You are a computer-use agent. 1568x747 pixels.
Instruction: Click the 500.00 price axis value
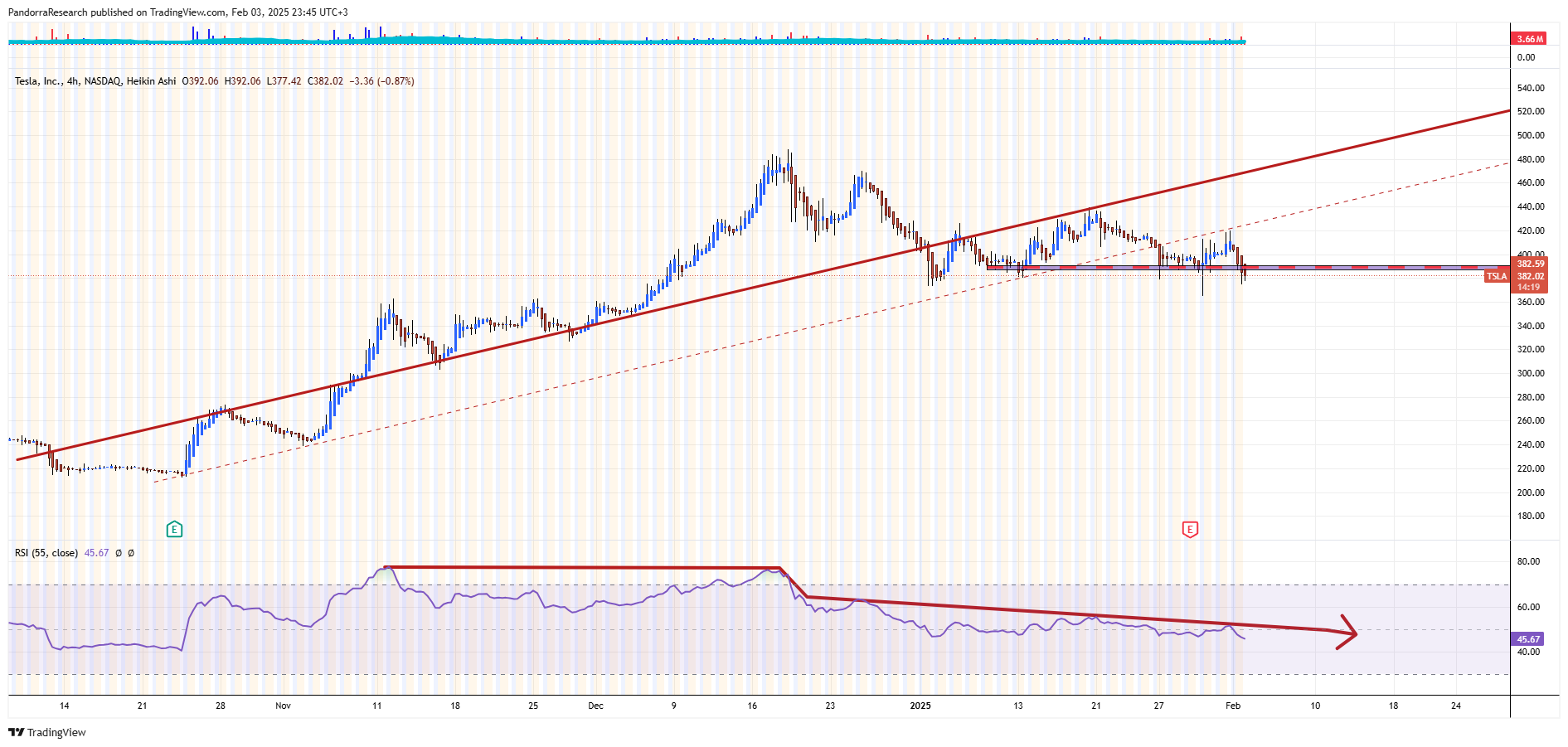(1531, 135)
